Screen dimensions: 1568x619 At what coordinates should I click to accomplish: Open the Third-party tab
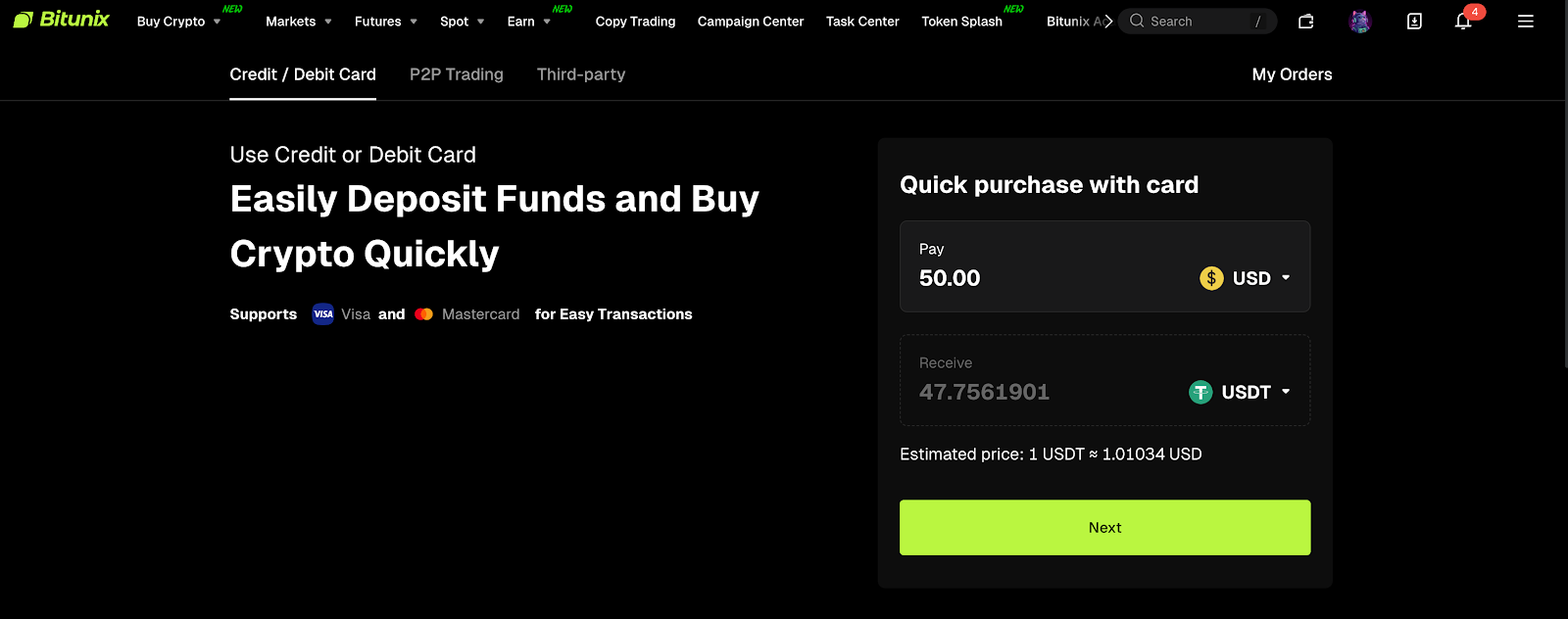[x=580, y=73]
